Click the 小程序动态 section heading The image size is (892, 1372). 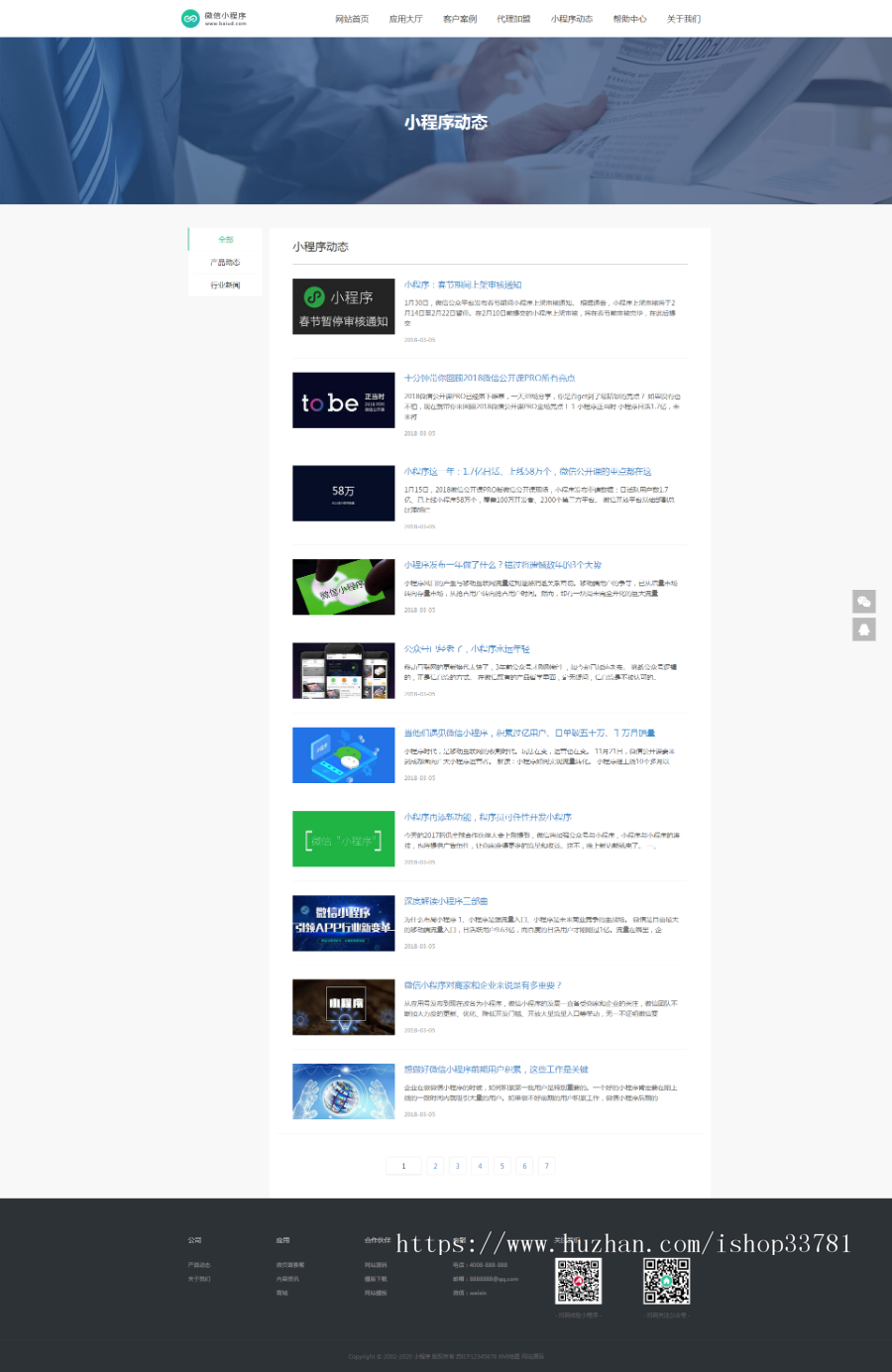[320, 247]
